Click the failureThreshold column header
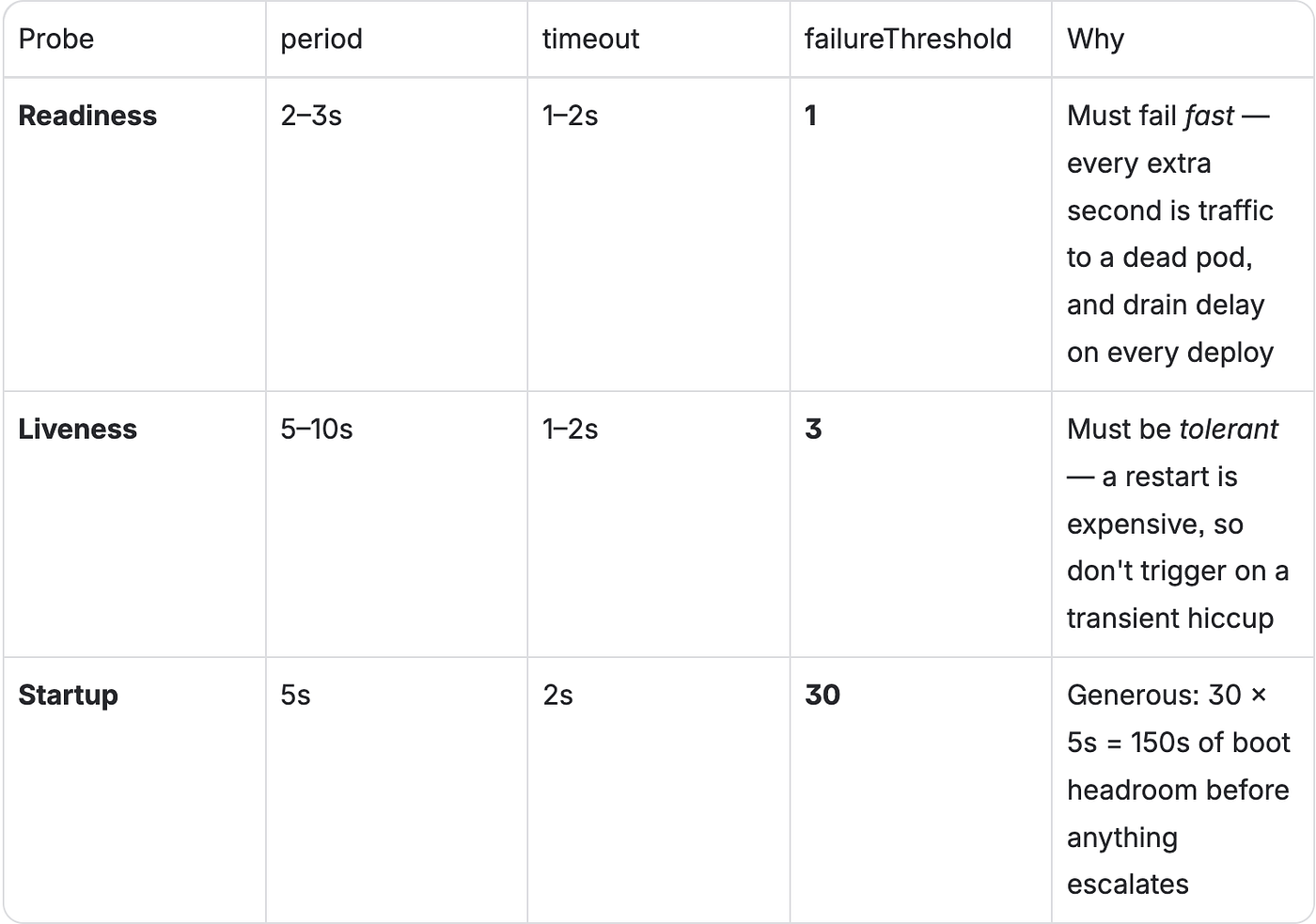Image resolution: width=1316 pixels, height=924 pixels. [x=908, y=39]
